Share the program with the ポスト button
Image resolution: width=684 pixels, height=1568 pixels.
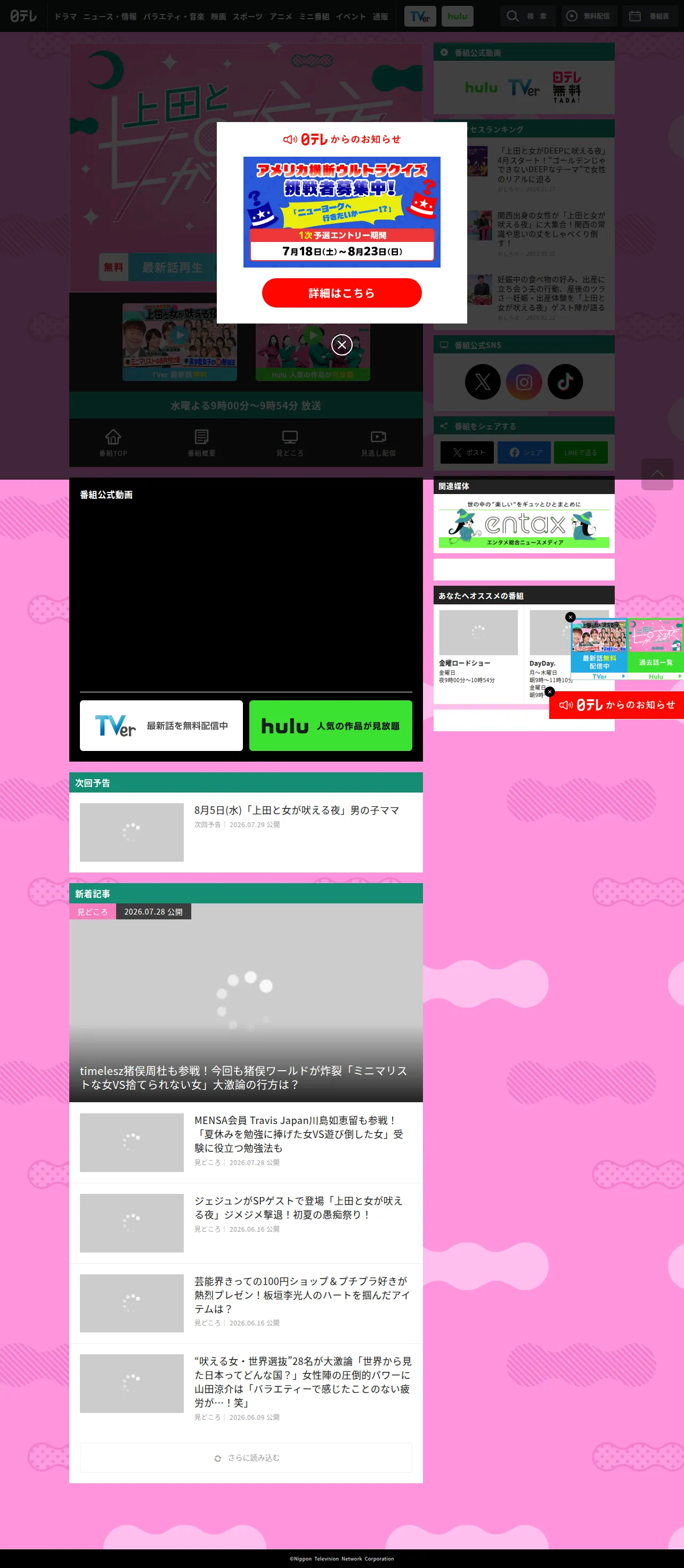click(x=467, y=452)
